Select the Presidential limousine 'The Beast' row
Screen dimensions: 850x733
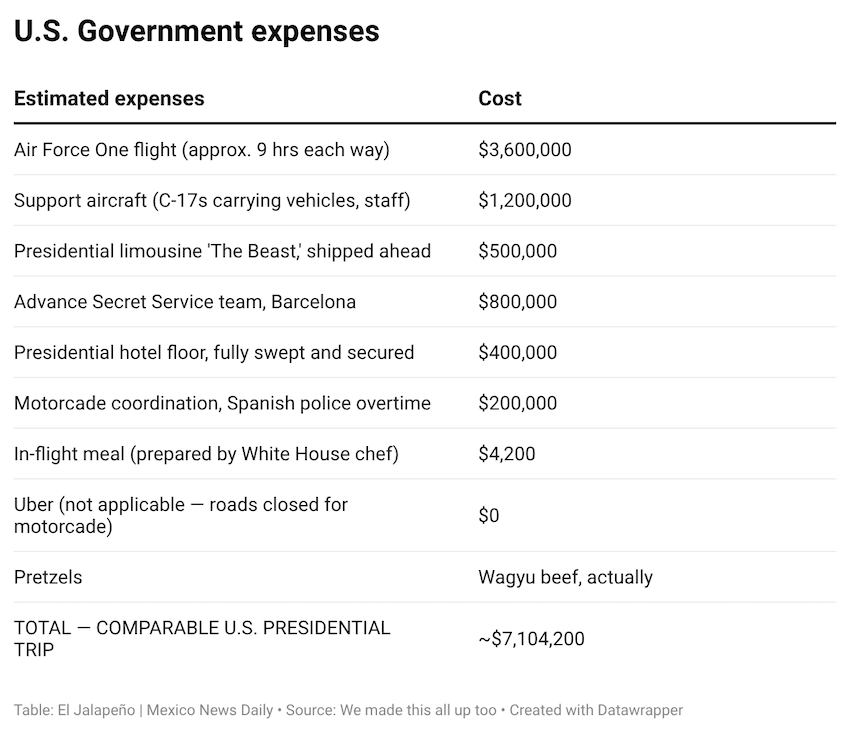(x=222, y=251)
